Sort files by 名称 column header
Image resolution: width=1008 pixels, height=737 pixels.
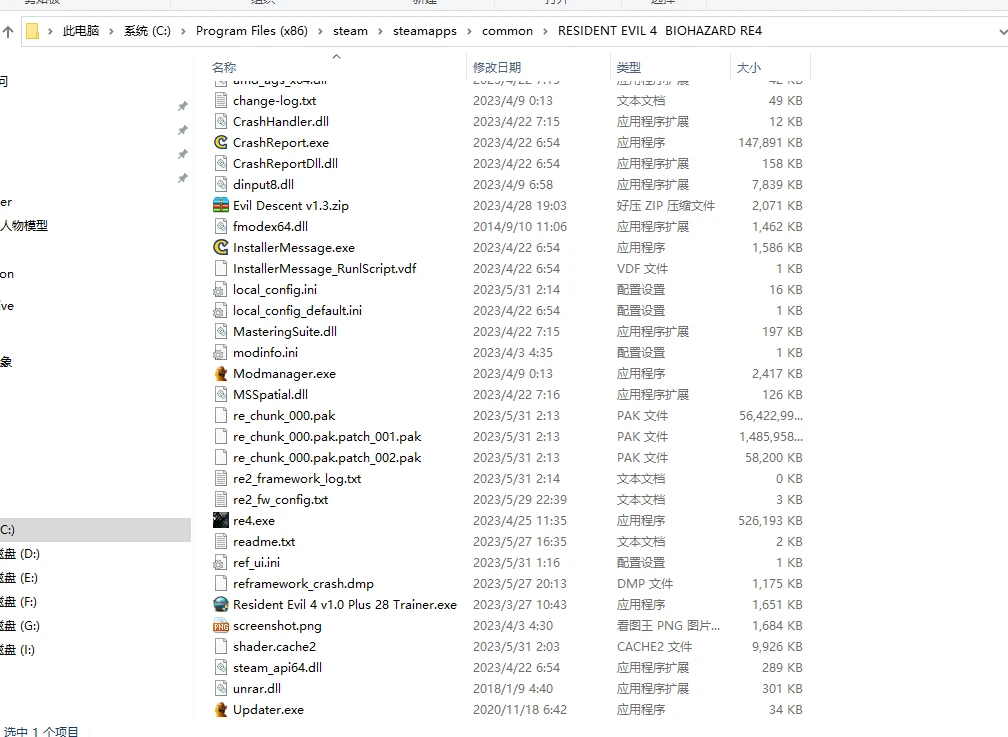[224, 68]
